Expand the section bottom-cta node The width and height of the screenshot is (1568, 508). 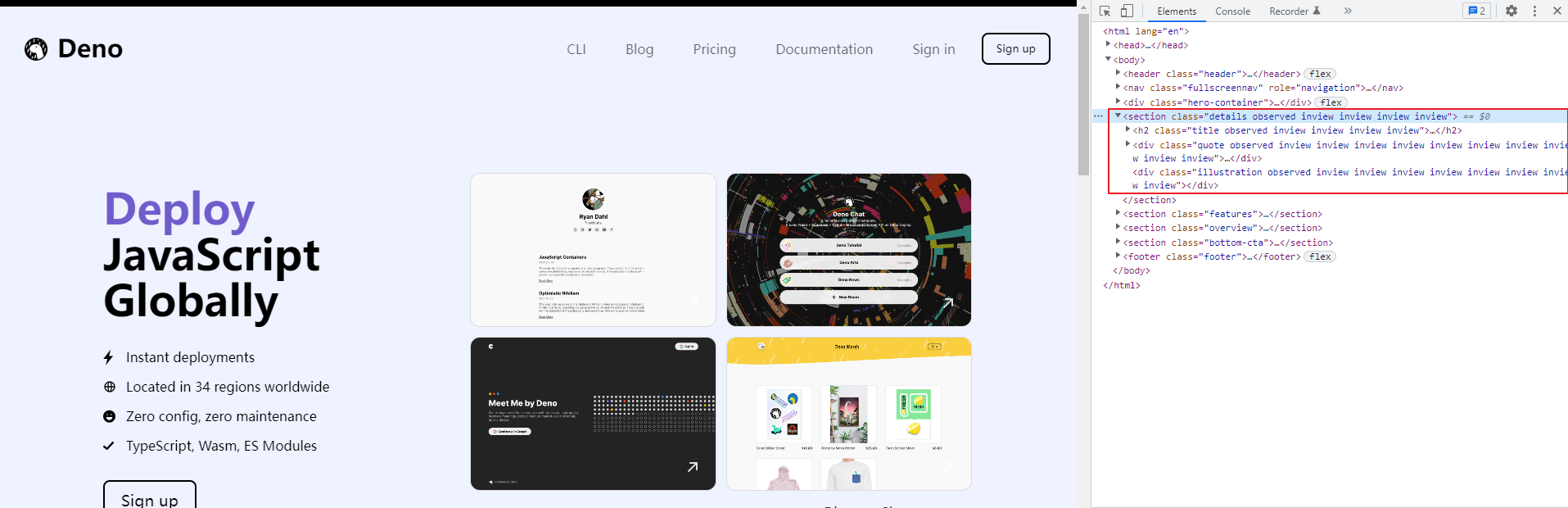(x=1118, y=242)
